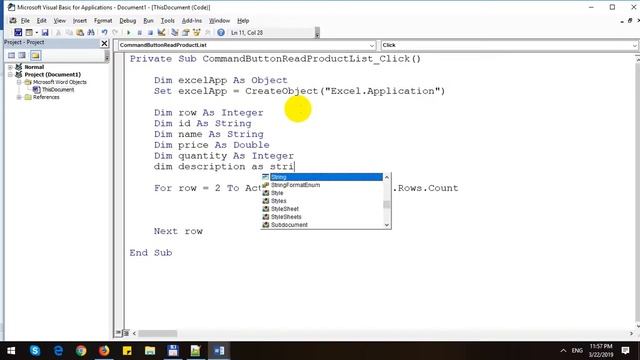The image size is (640, 360).
Task: Choose StringFormatEnum in the autocomplete list
Action: tap(322, 185)
